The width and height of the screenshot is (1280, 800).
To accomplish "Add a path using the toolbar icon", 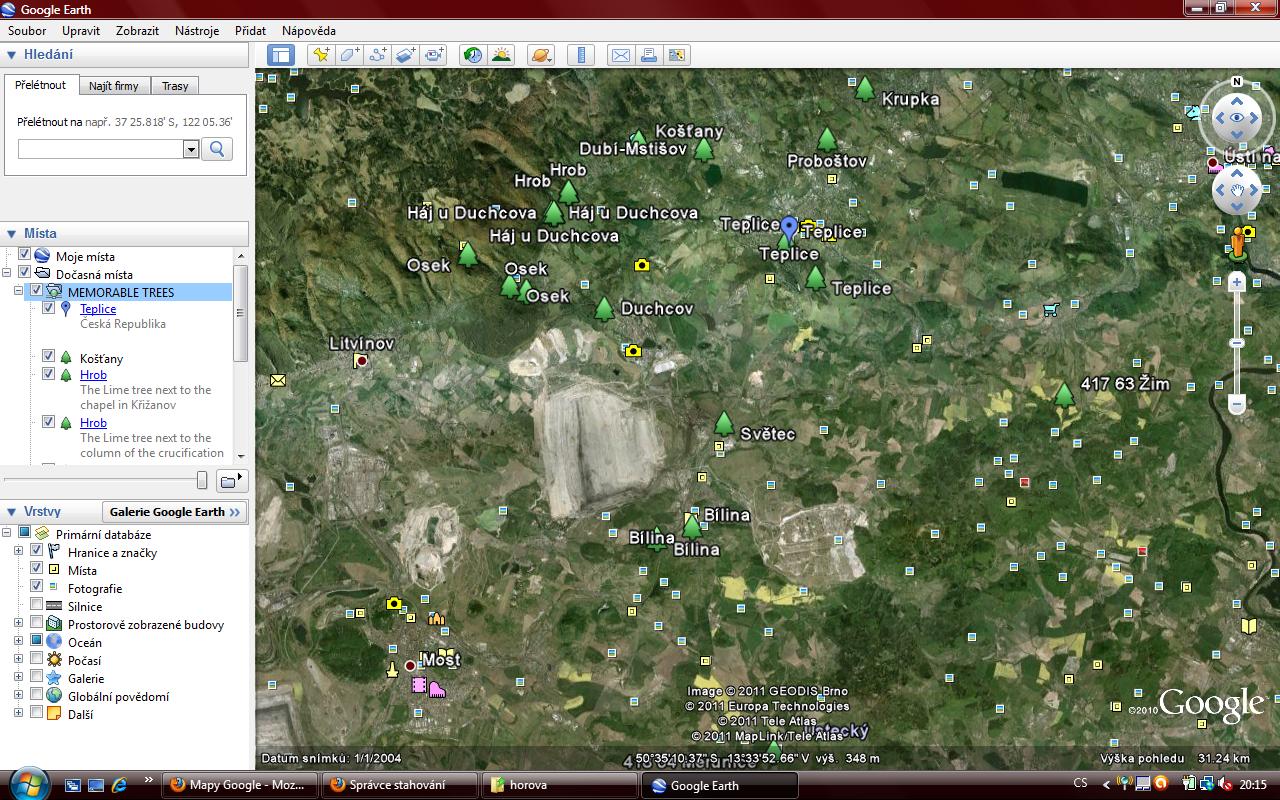I will pos(377,56).
